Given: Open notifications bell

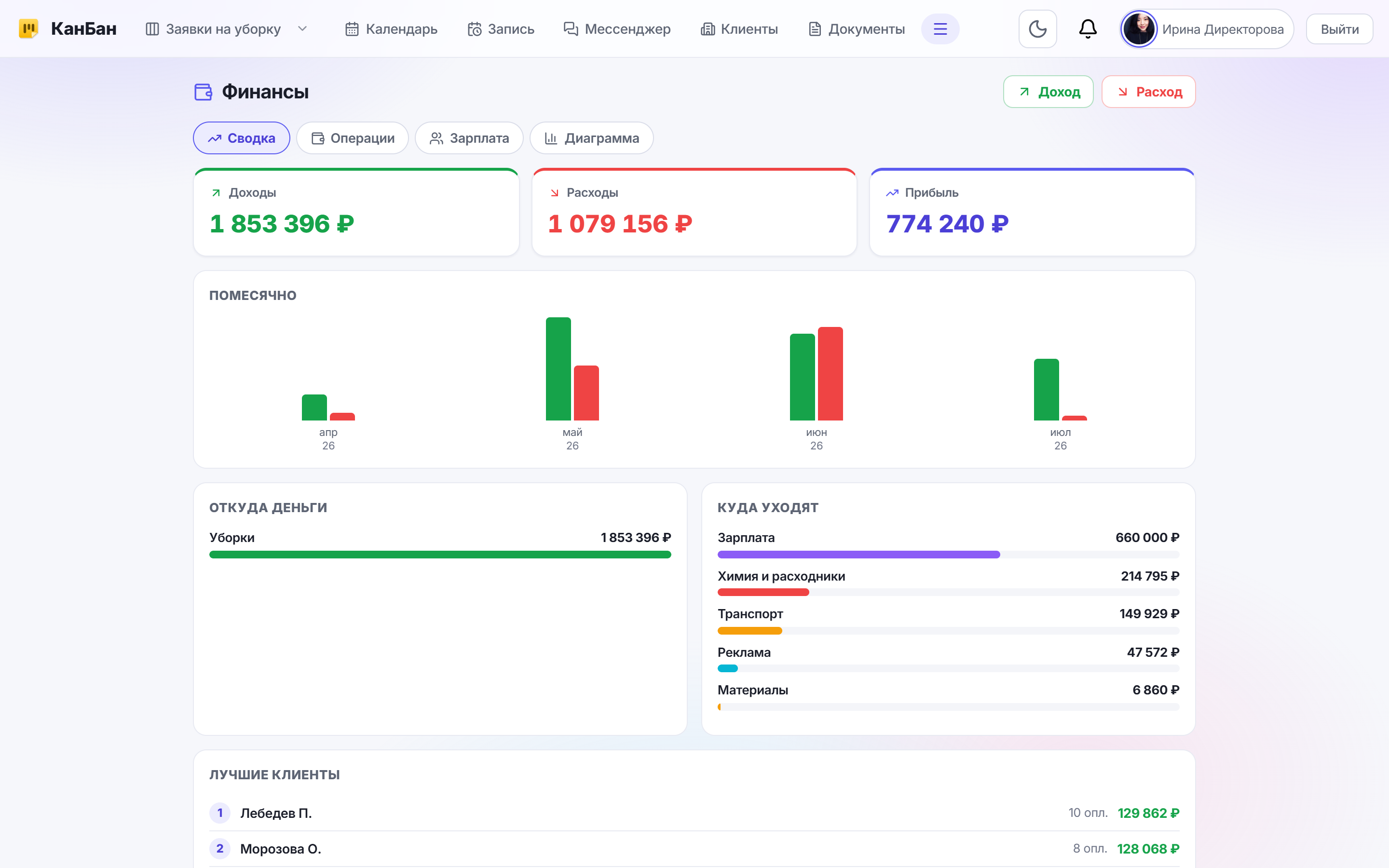Looking at the screenshot, I should click(1088, 29).
